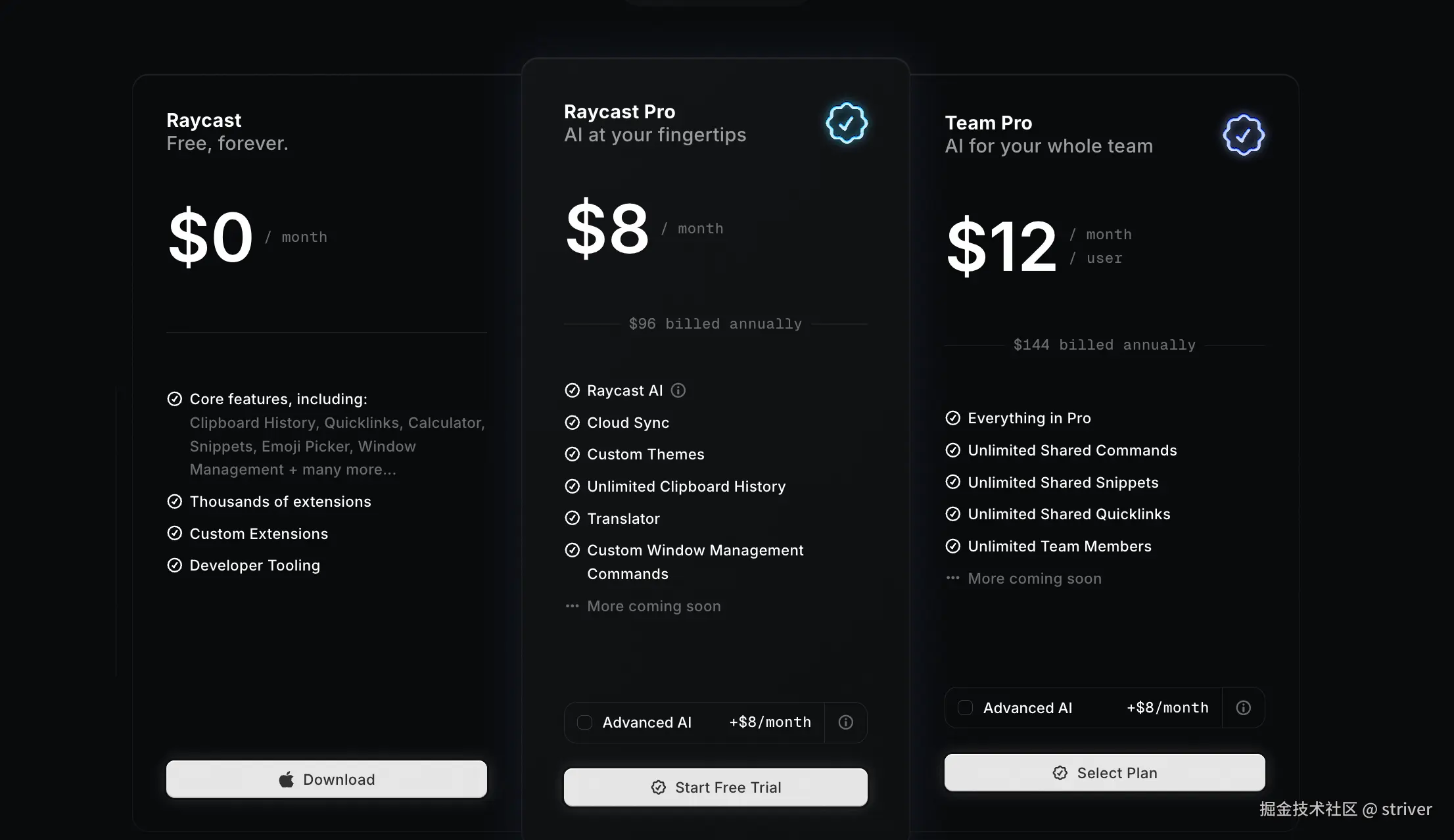The width and height of the screenshot is (1454, 840).
Task: Click the Start Free Trial button
Action: (715, 787)
